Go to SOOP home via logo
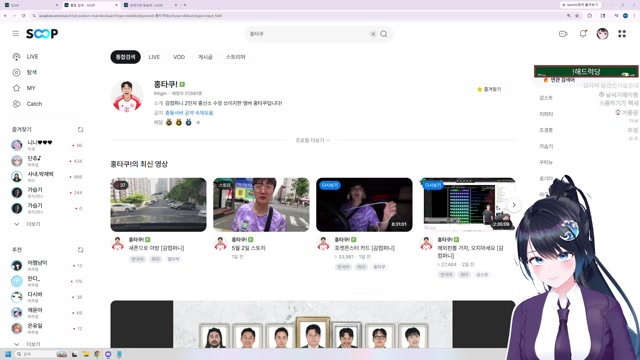 42,33
